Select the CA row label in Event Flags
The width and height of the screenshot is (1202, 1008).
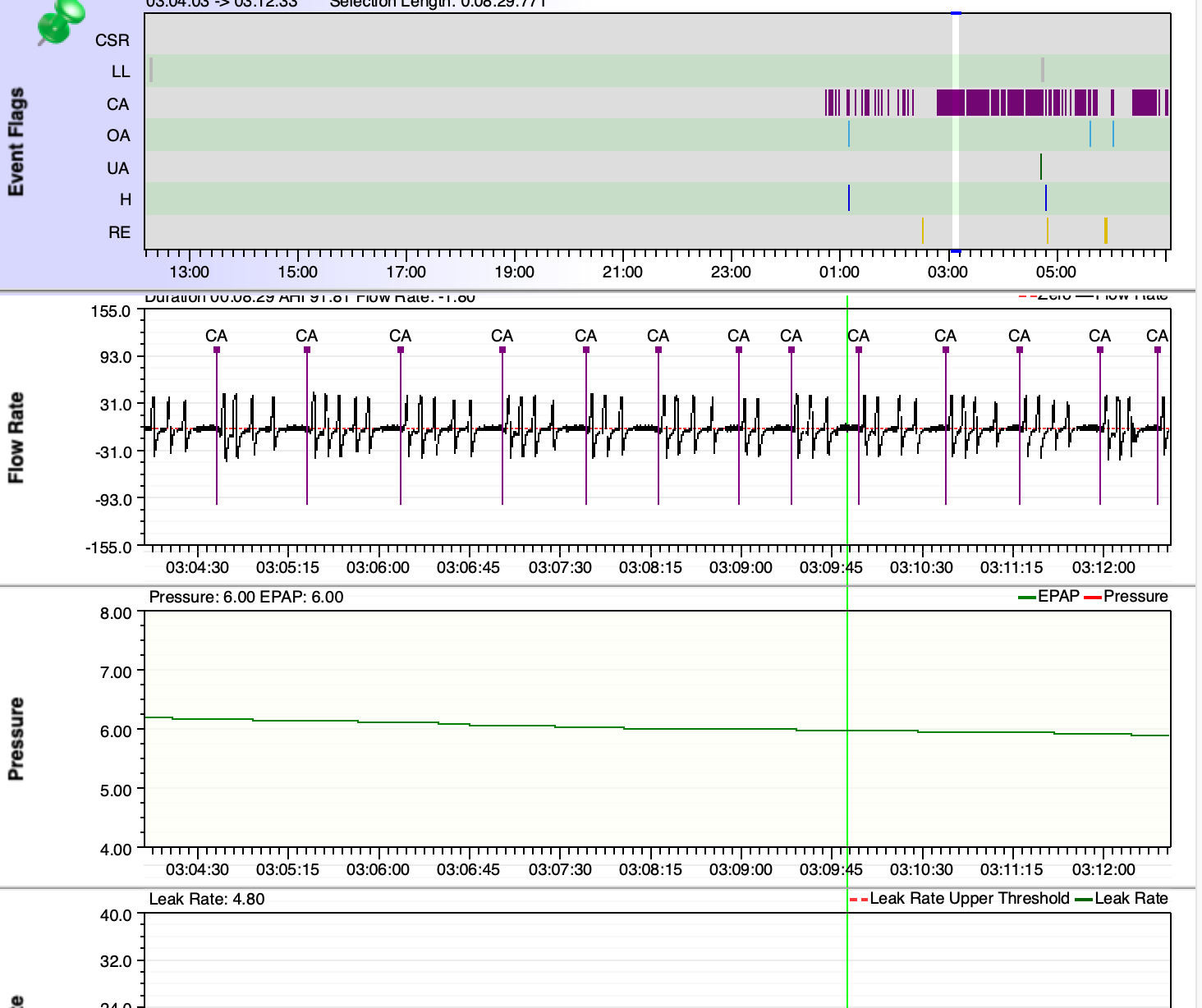point(118,104)
